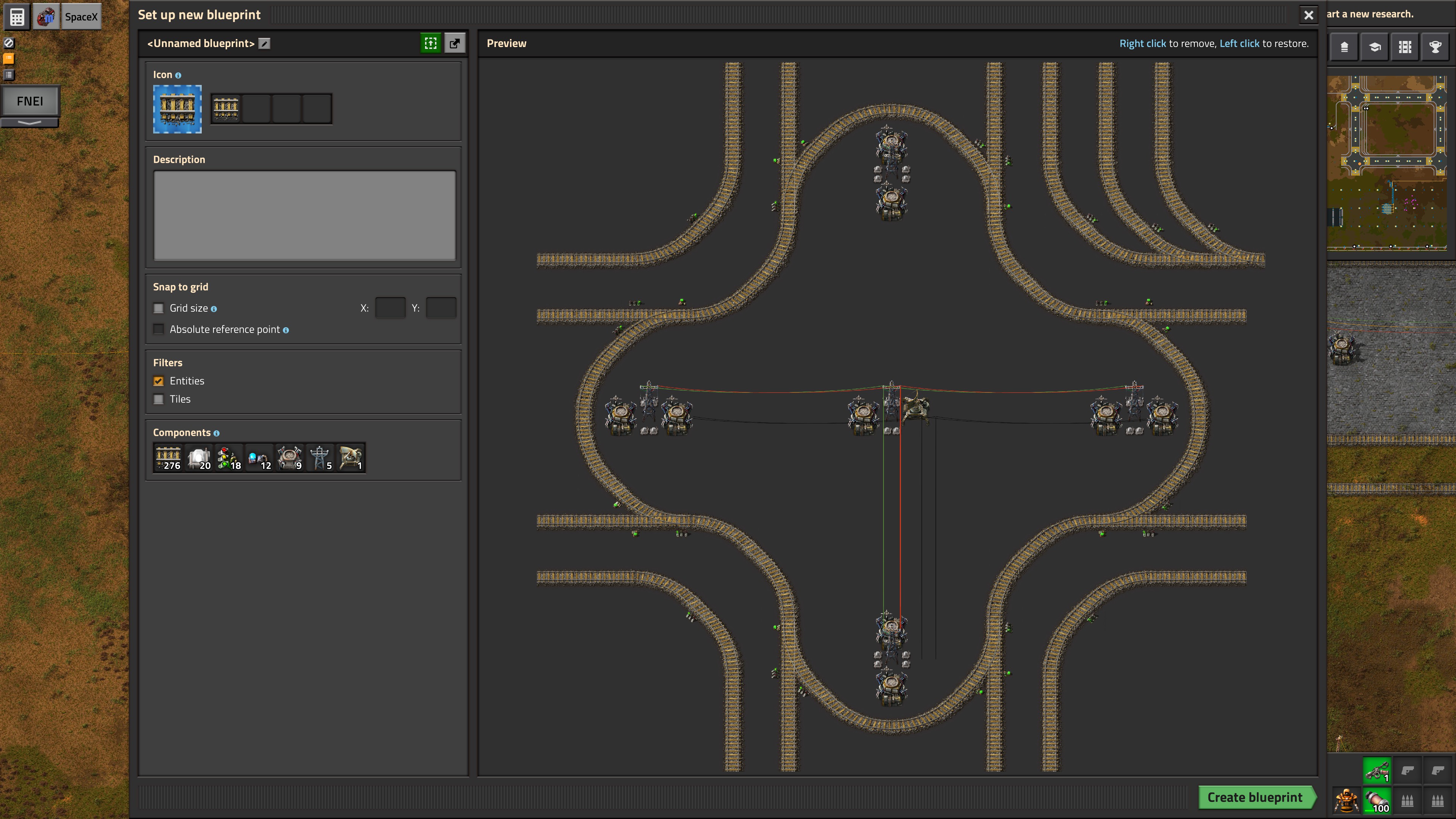Viewport: 1456px width, 819px height.
Task: Click the Grid size info symbol
Action: (213, 309)
